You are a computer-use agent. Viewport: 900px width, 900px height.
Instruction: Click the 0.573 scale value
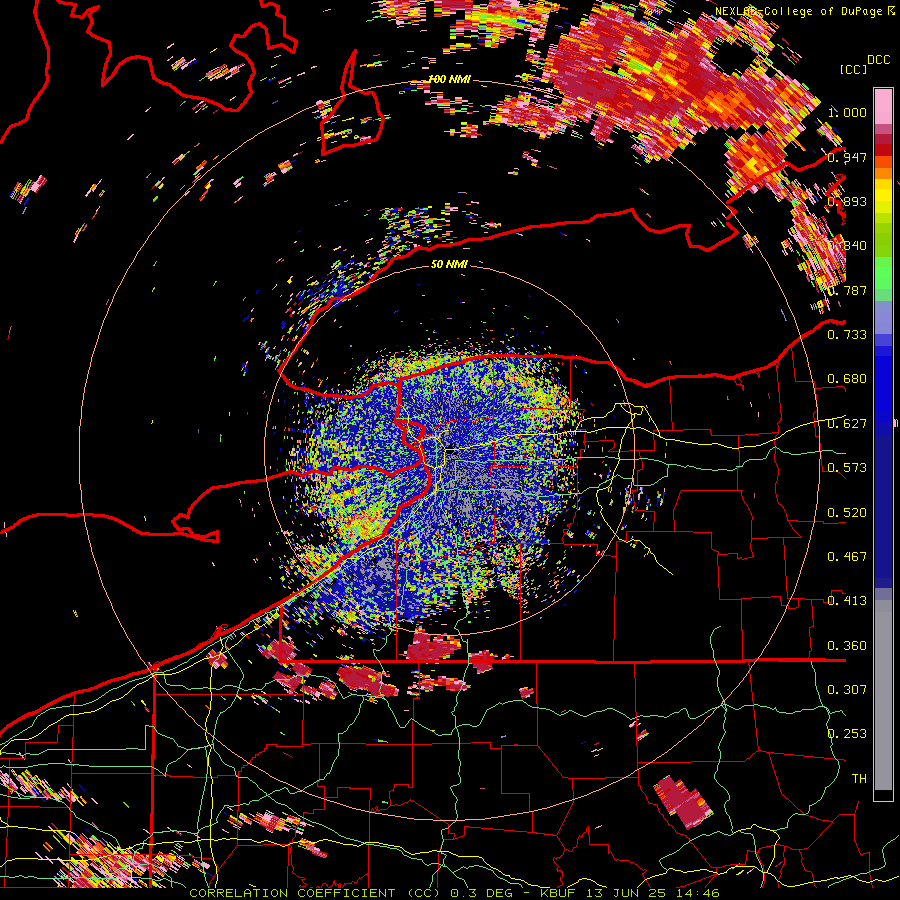pyautogui.click(x=847, y=468)
